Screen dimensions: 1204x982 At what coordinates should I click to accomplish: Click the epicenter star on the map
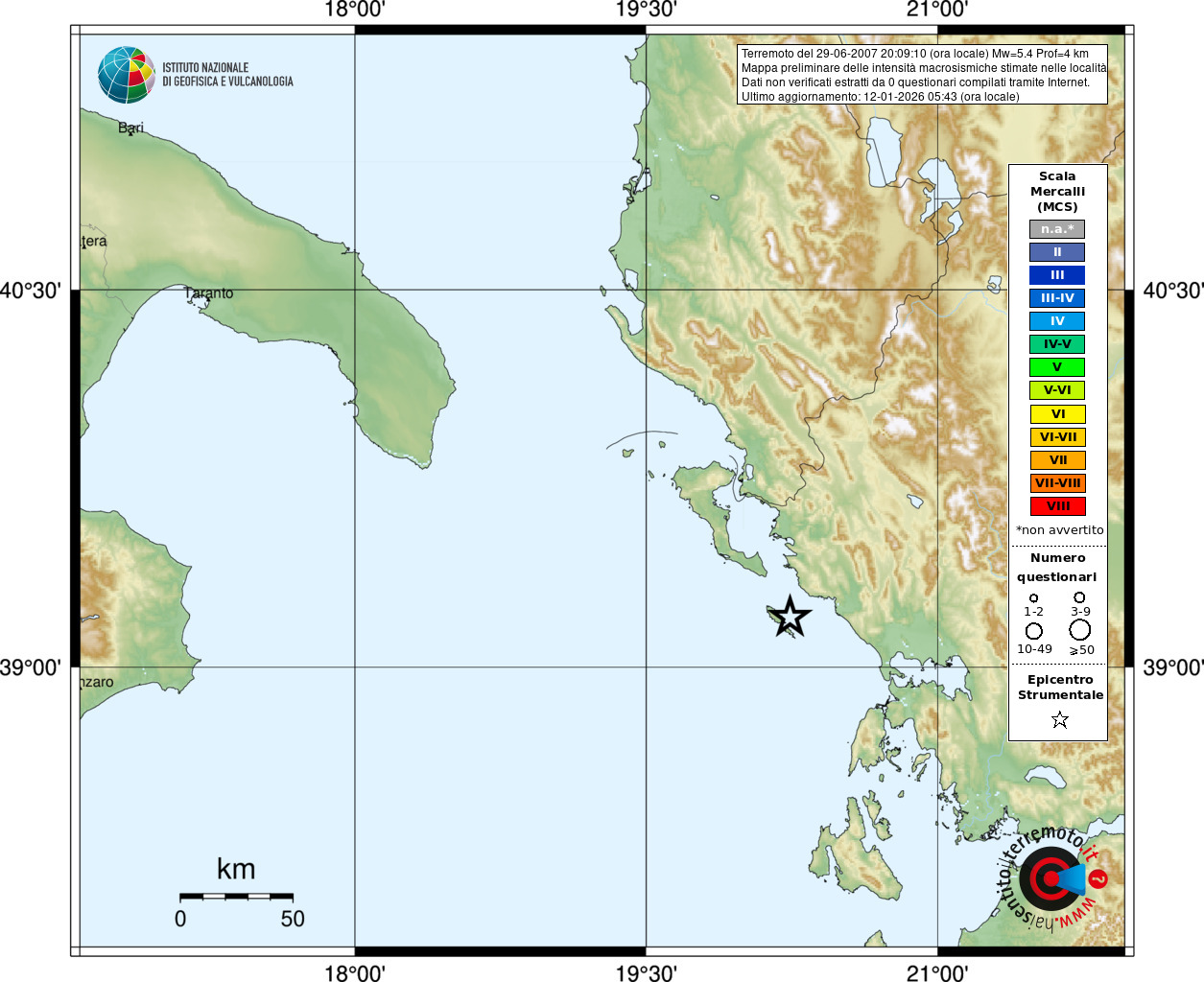(x=791, y=616)
